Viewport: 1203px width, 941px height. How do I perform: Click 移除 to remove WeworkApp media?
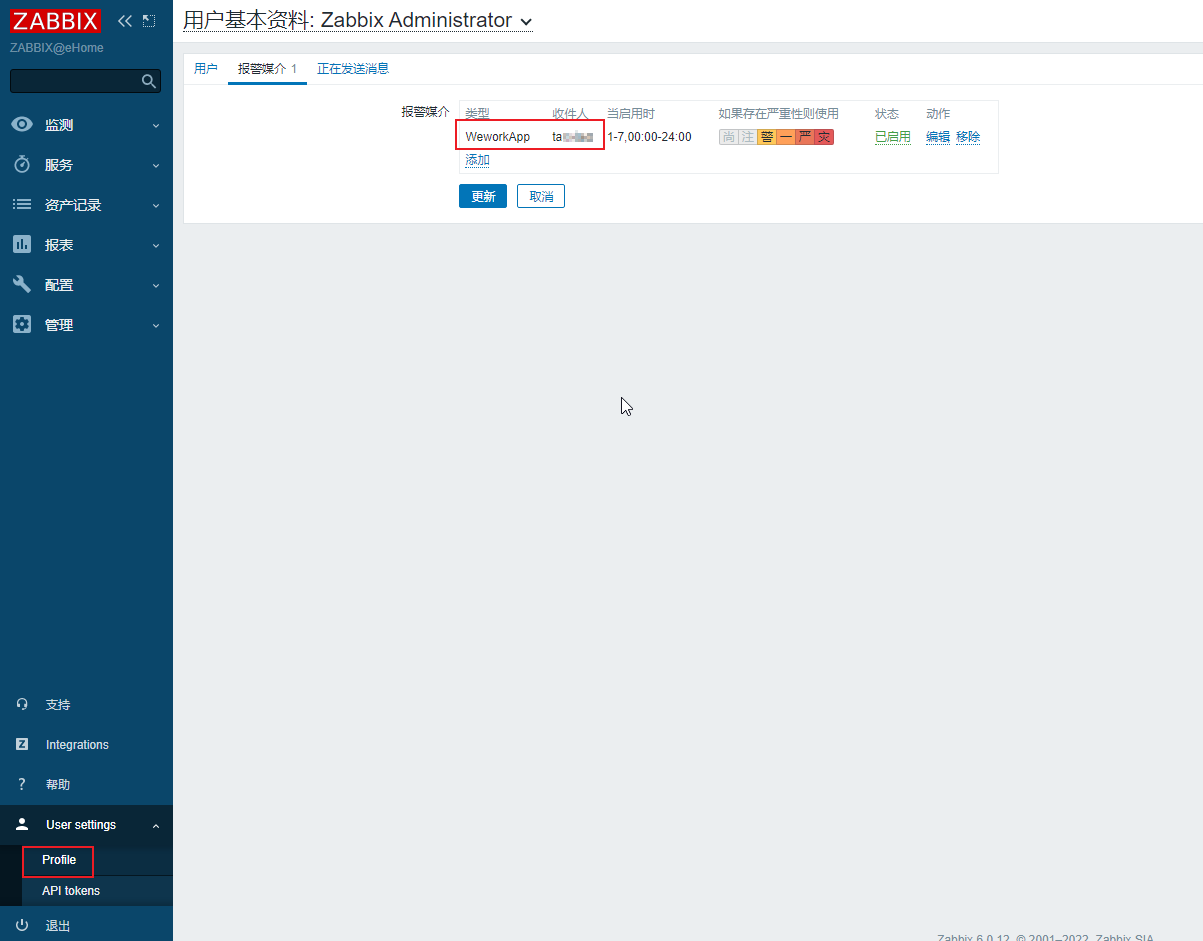pos(968,137)
